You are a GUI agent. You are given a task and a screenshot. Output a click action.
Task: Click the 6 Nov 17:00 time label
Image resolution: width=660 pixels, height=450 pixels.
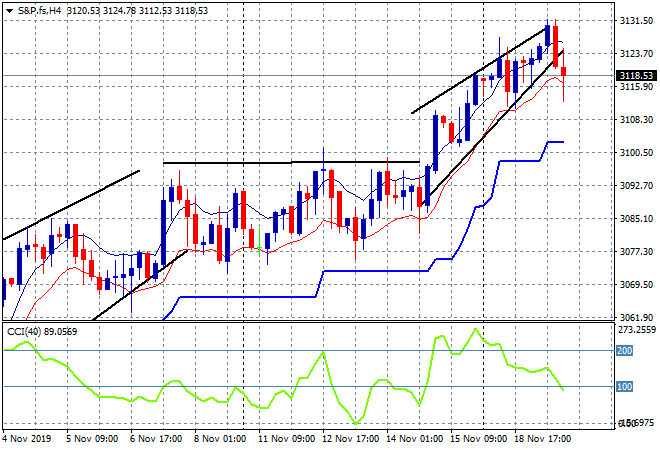[x=156, y=439]
